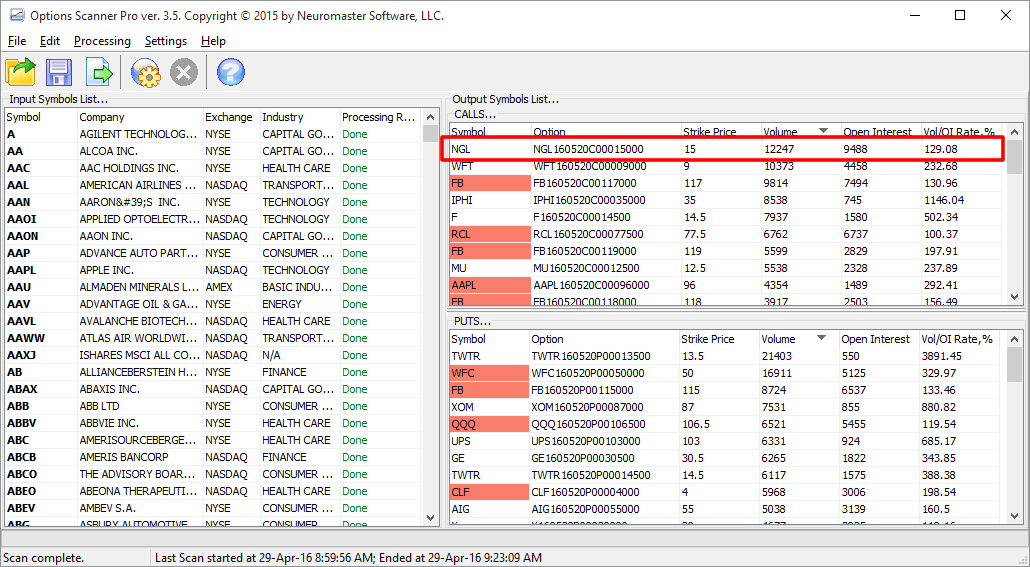This screenshot has height=567, width=1030.
Task: Select the RCL160520C00077500 call row
Action: pos(727,235)
